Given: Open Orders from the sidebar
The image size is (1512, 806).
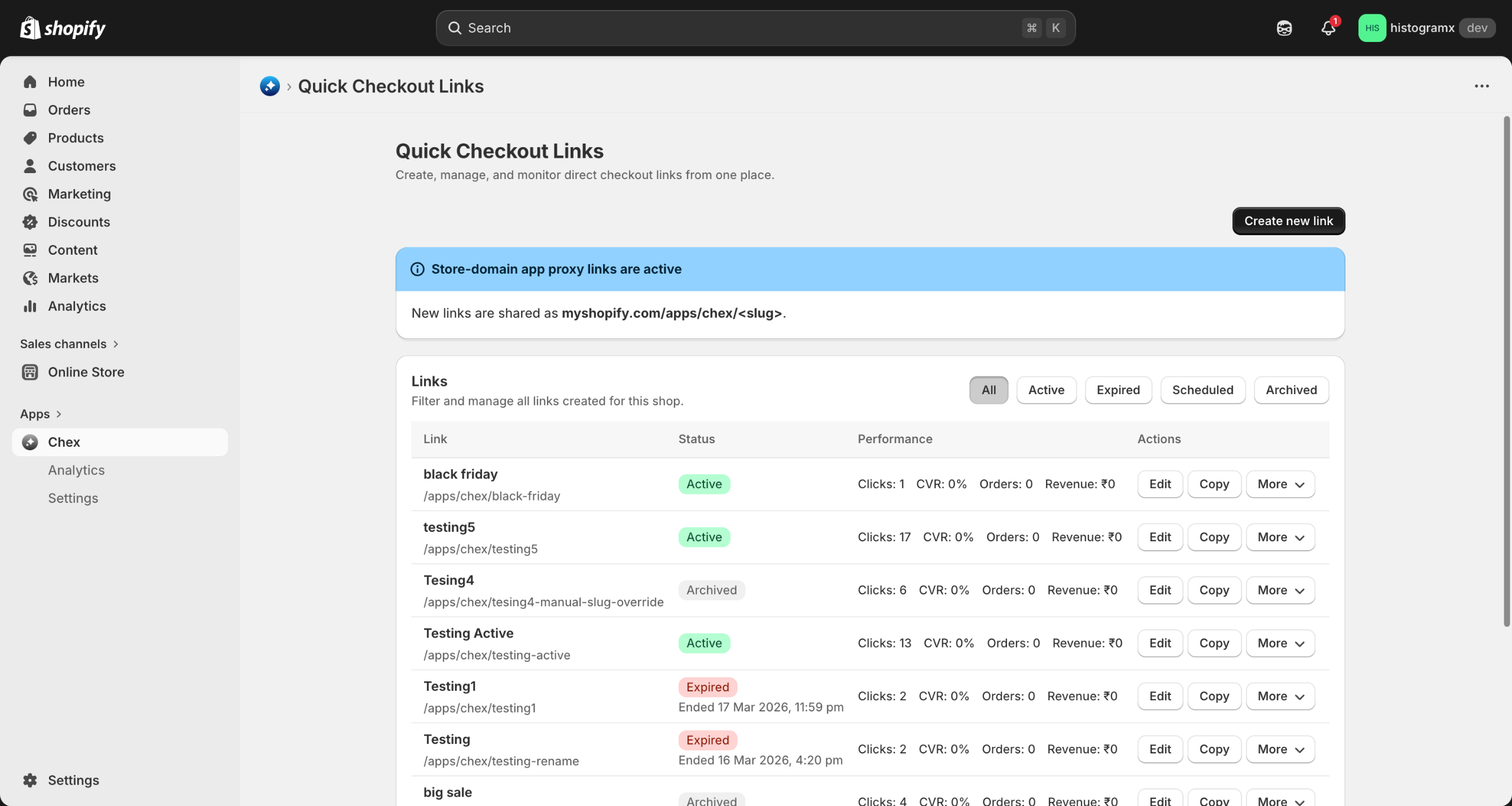Looking at the screenshot, I should click(69, 110).
